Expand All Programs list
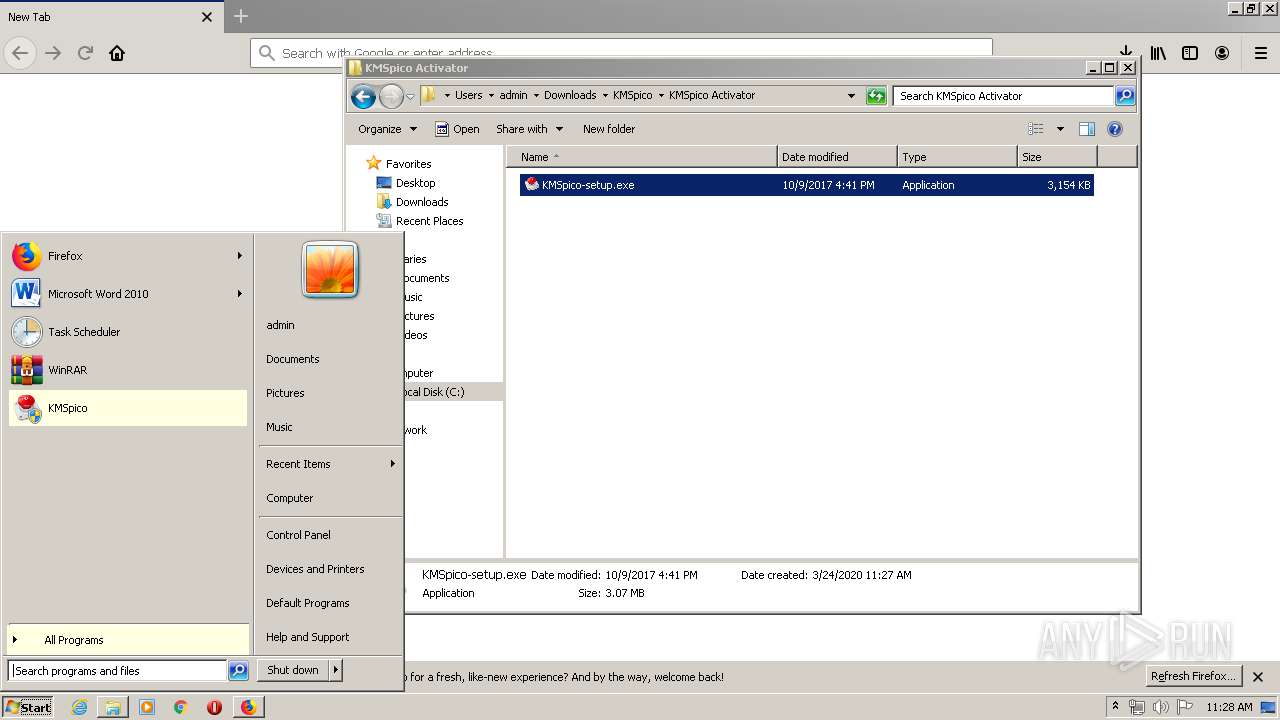 point(128,640)
